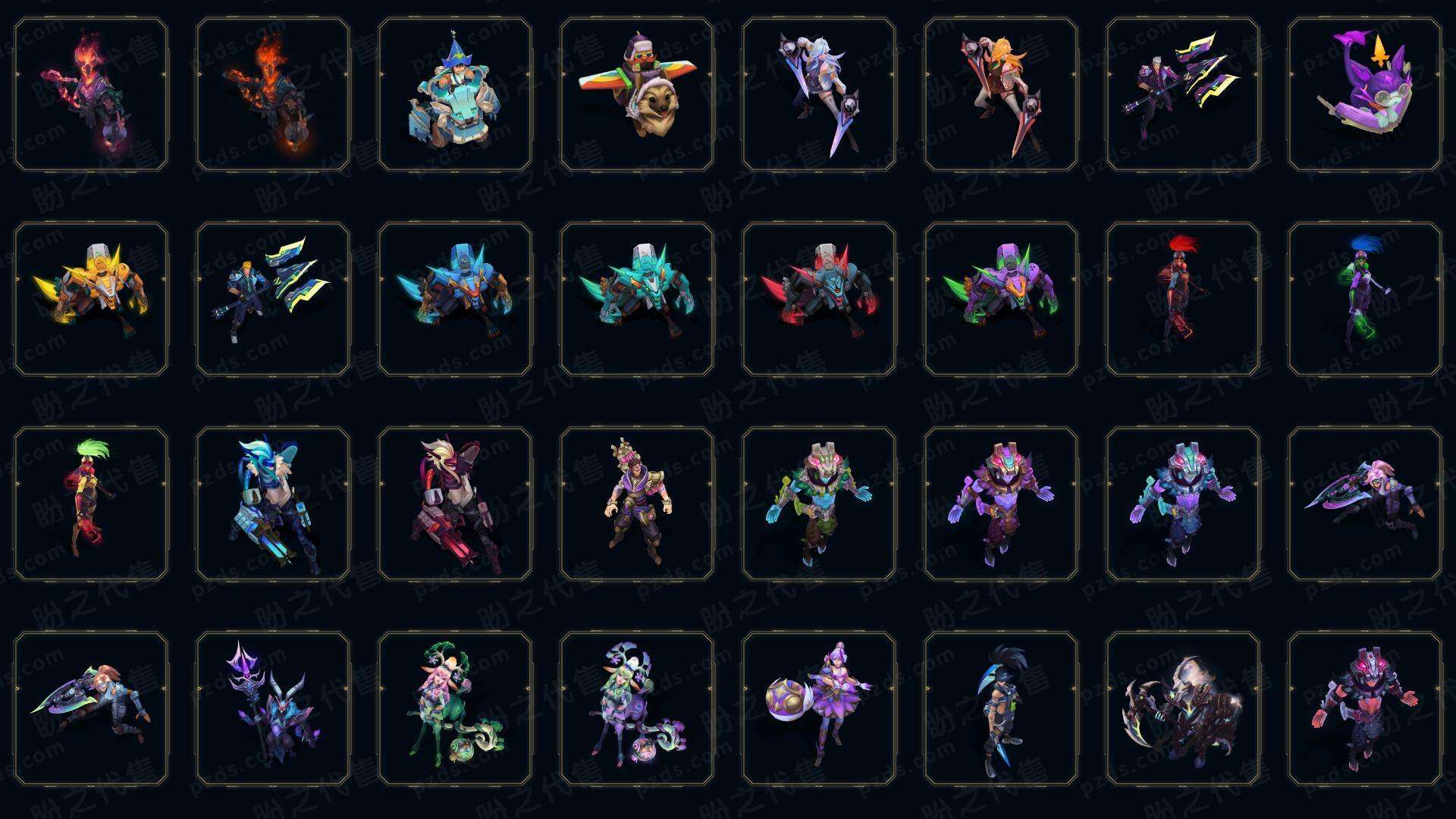This screenshot has width=1456, height=819.
Task: Choose the purple cat with dolphin tail skin
Action: coord(1365,94)
